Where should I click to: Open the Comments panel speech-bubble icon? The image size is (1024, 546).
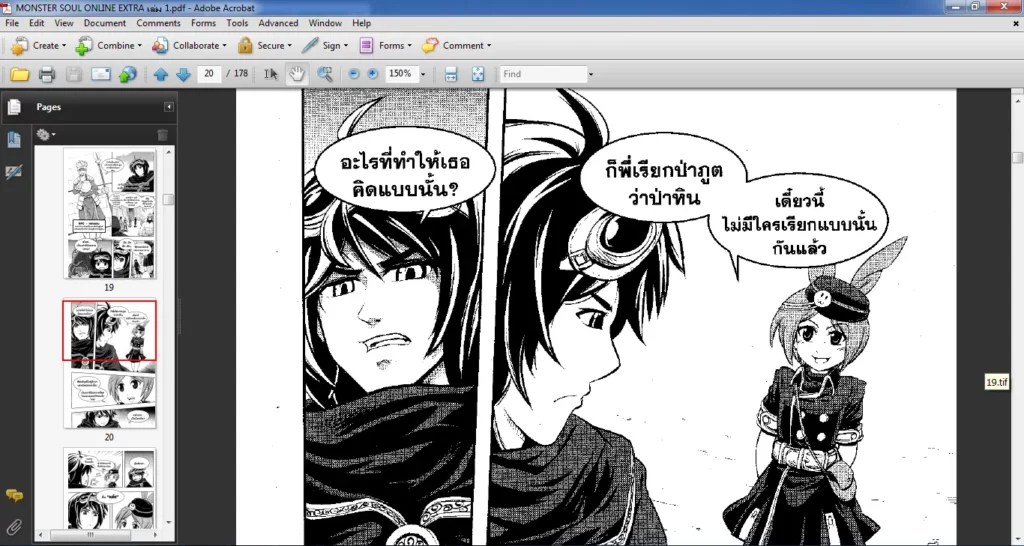14,496
